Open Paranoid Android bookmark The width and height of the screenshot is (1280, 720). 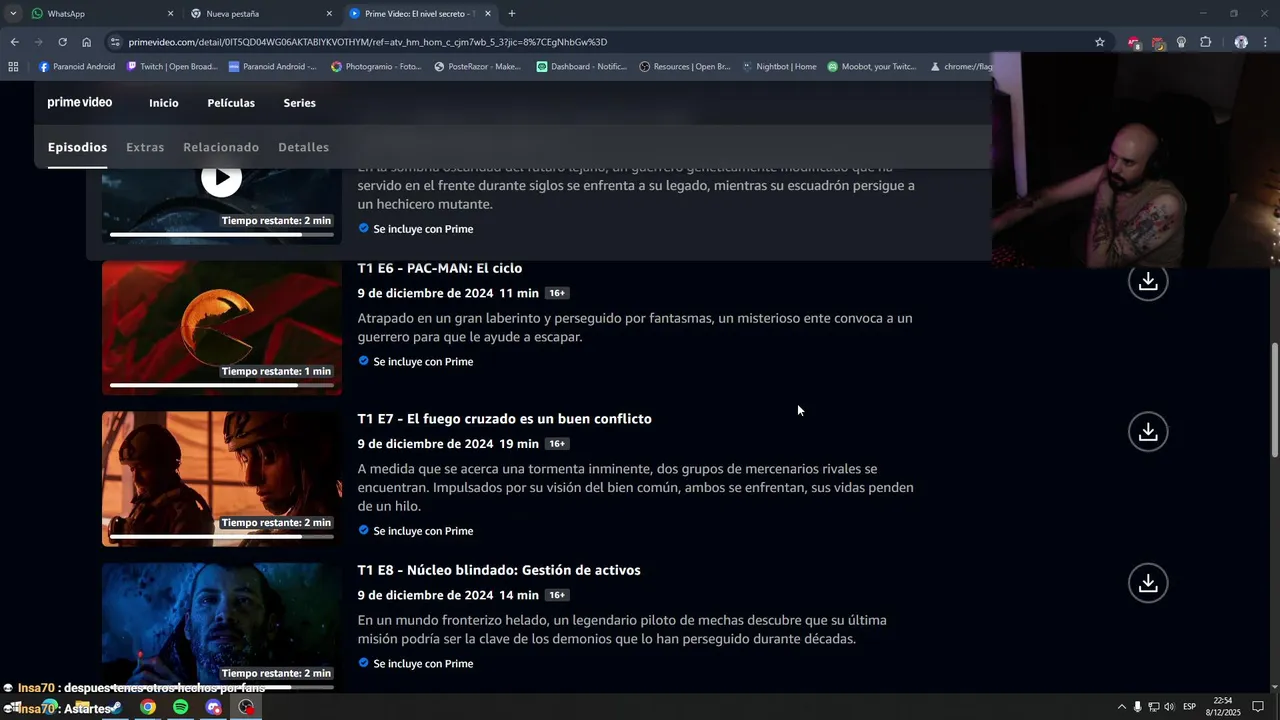point(77,67)
